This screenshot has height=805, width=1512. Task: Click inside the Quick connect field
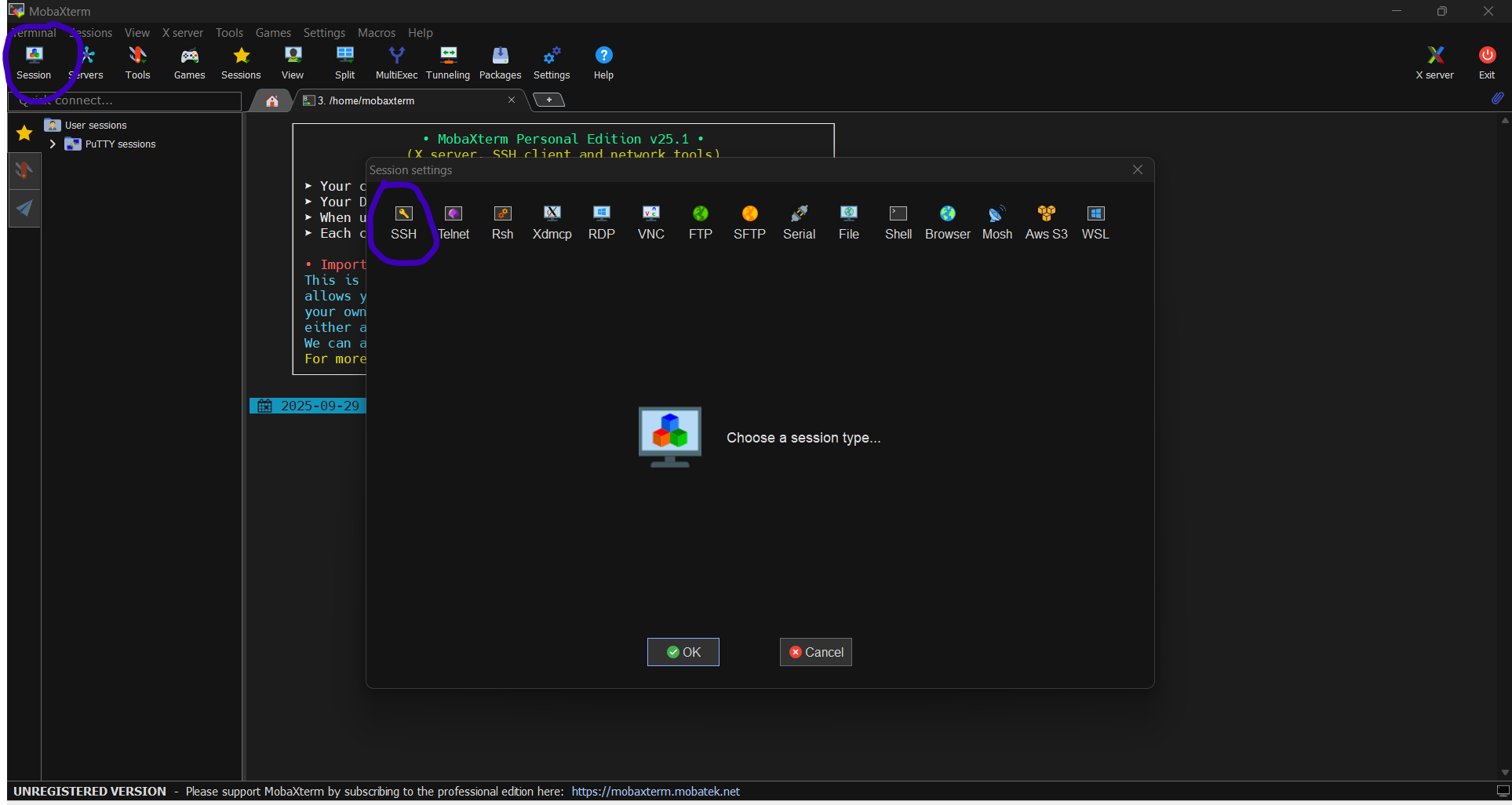pyautogui.click(x=126, y=100)
